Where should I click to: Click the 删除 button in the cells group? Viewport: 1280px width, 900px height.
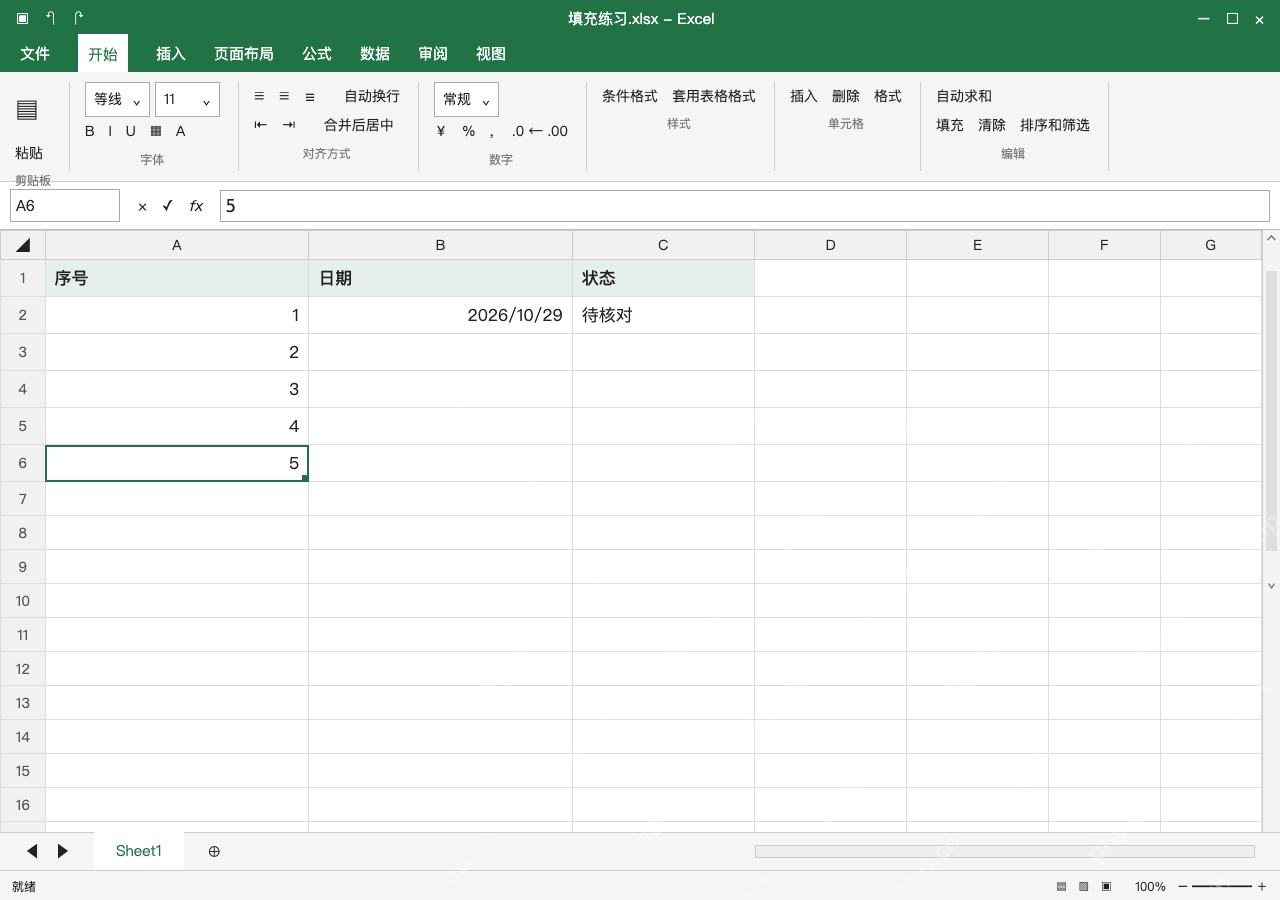[846, 96]
